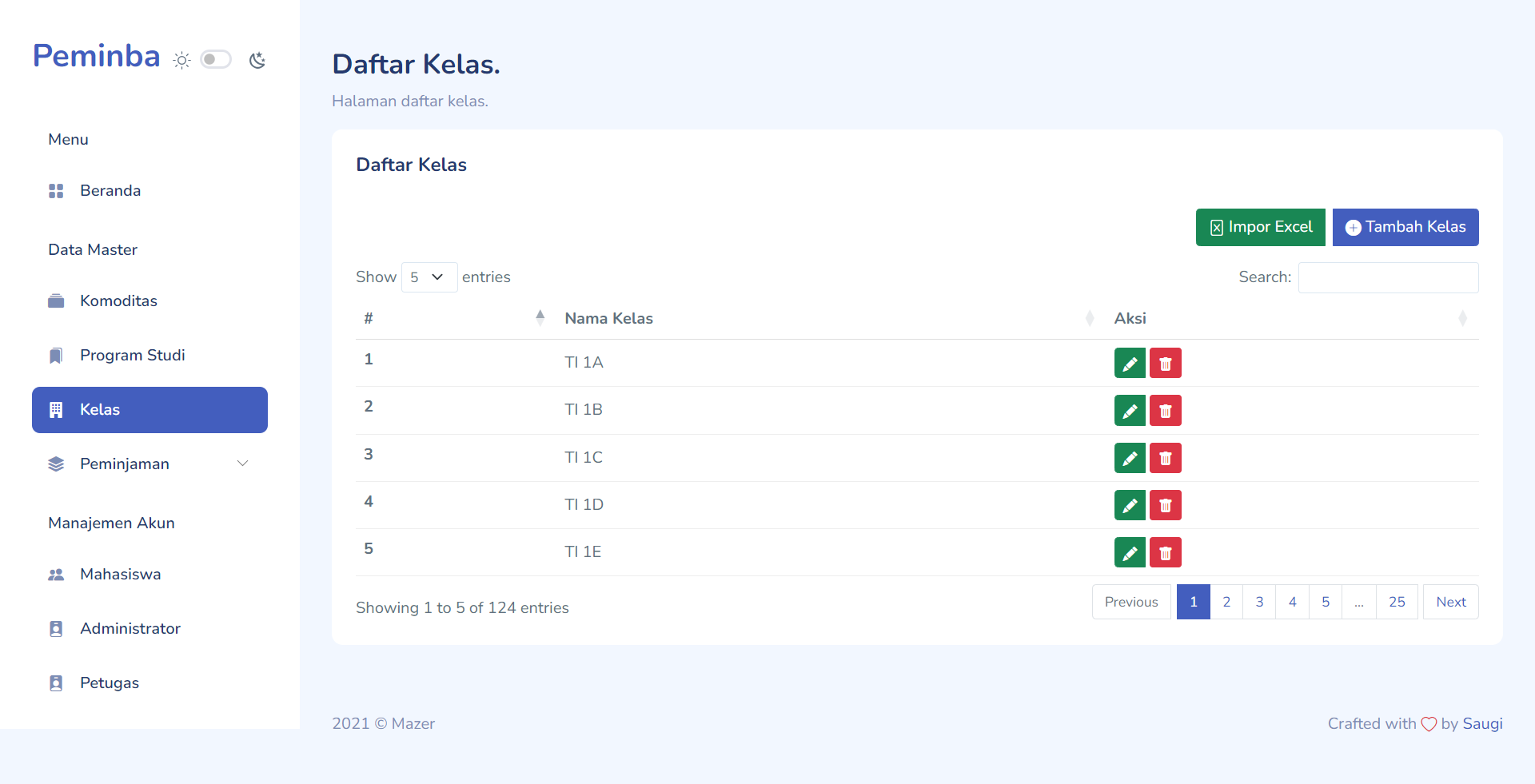Click the Beranda grid icon

56,191
